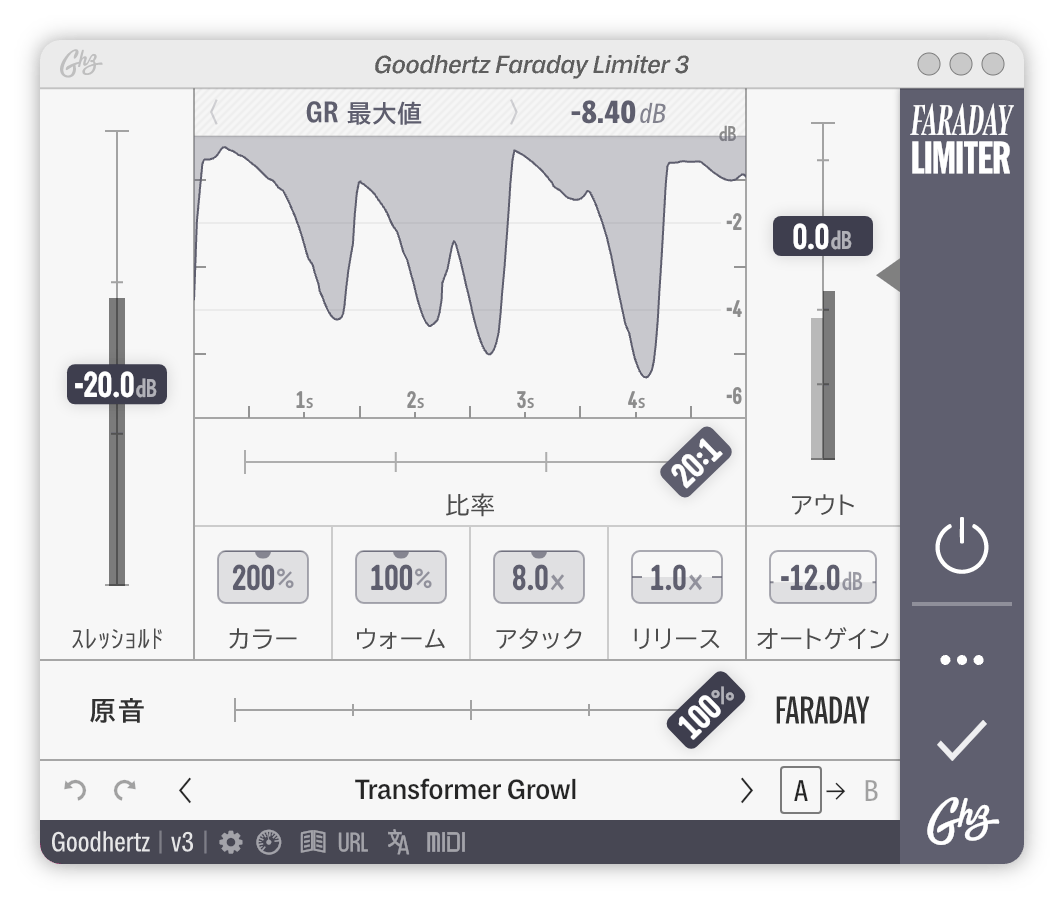
Task: Open settings gear in status bar
Action: (231, 842)
